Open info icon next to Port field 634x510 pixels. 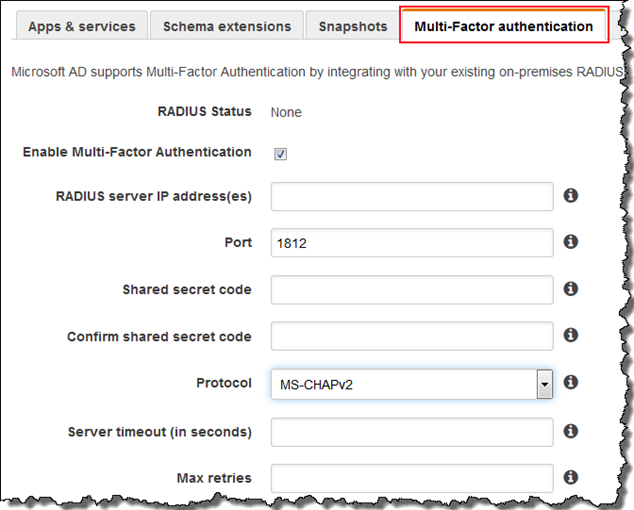[x=571, y=242]
